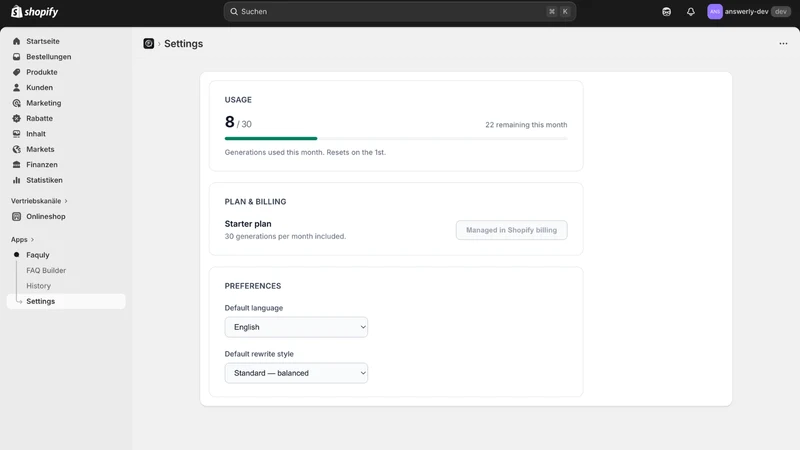Open the Default language dropdown
The width and height of the screenshot is (800, 450).
[296, 327]
